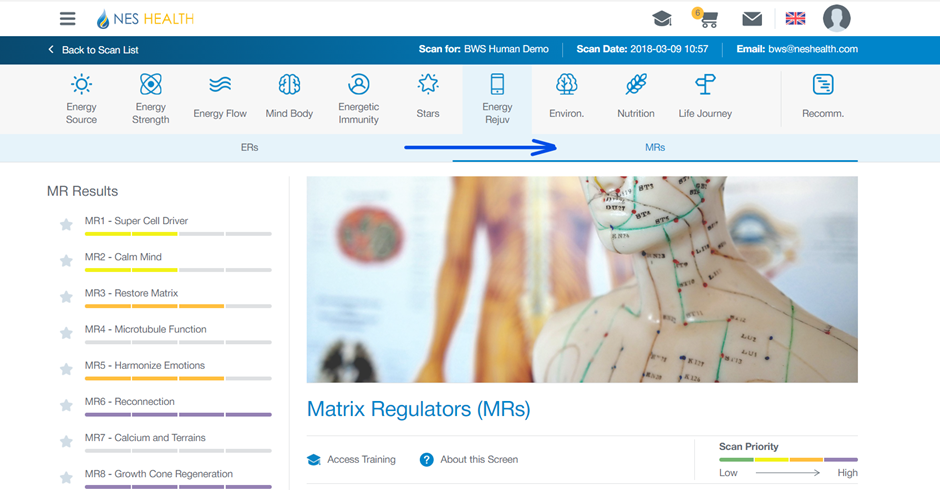
Task: Open the user profile avatar menu
Action: [836, 18]
